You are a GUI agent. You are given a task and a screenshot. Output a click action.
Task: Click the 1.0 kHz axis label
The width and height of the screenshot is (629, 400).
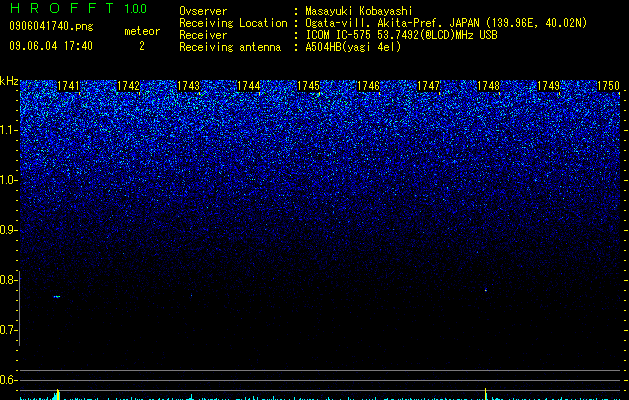[x=9, y=180]
